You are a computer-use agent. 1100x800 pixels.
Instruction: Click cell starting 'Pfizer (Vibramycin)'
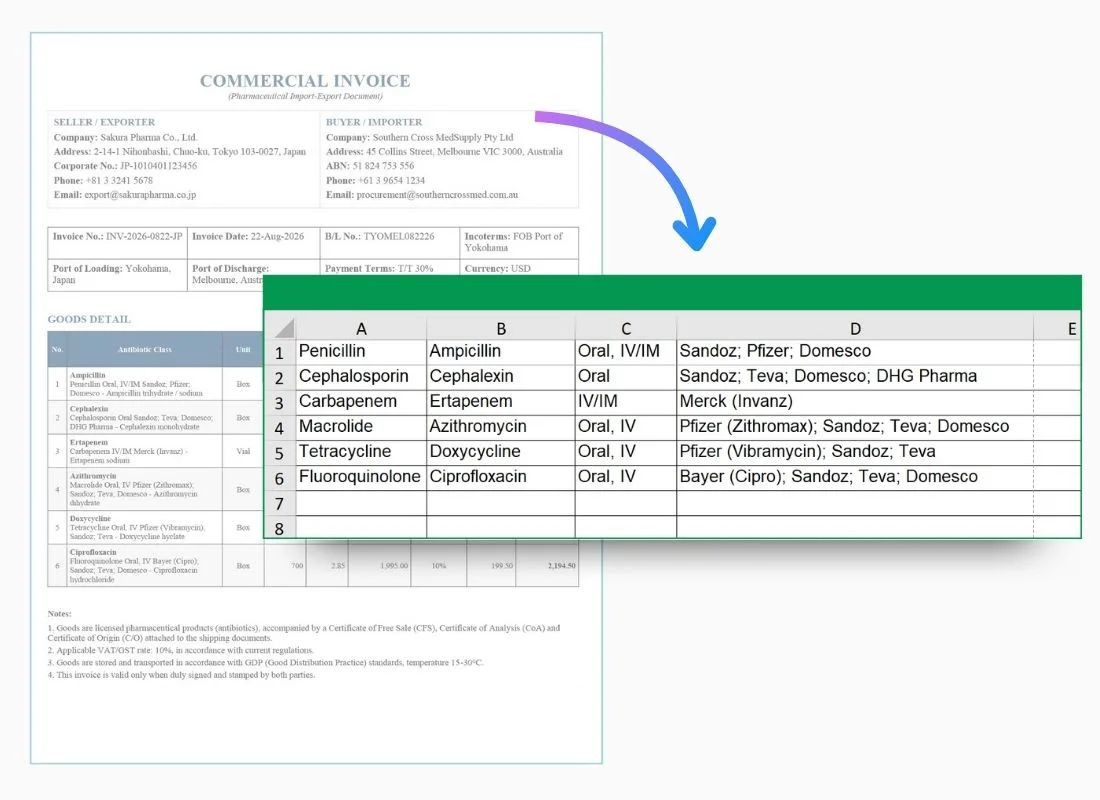click(855, 452)
